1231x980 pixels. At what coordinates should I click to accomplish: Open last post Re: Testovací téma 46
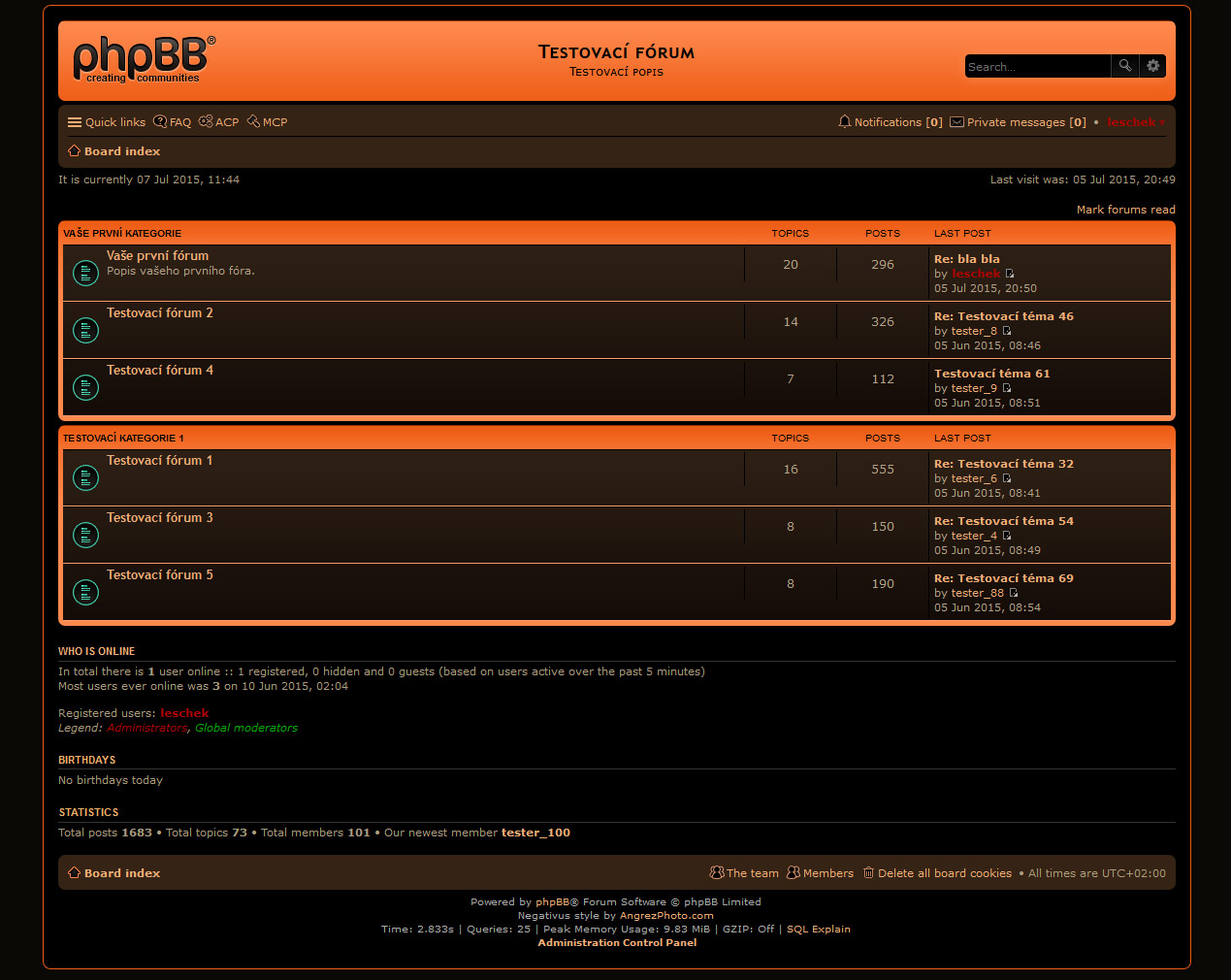pyautogui.click(x=1004, y=316)
